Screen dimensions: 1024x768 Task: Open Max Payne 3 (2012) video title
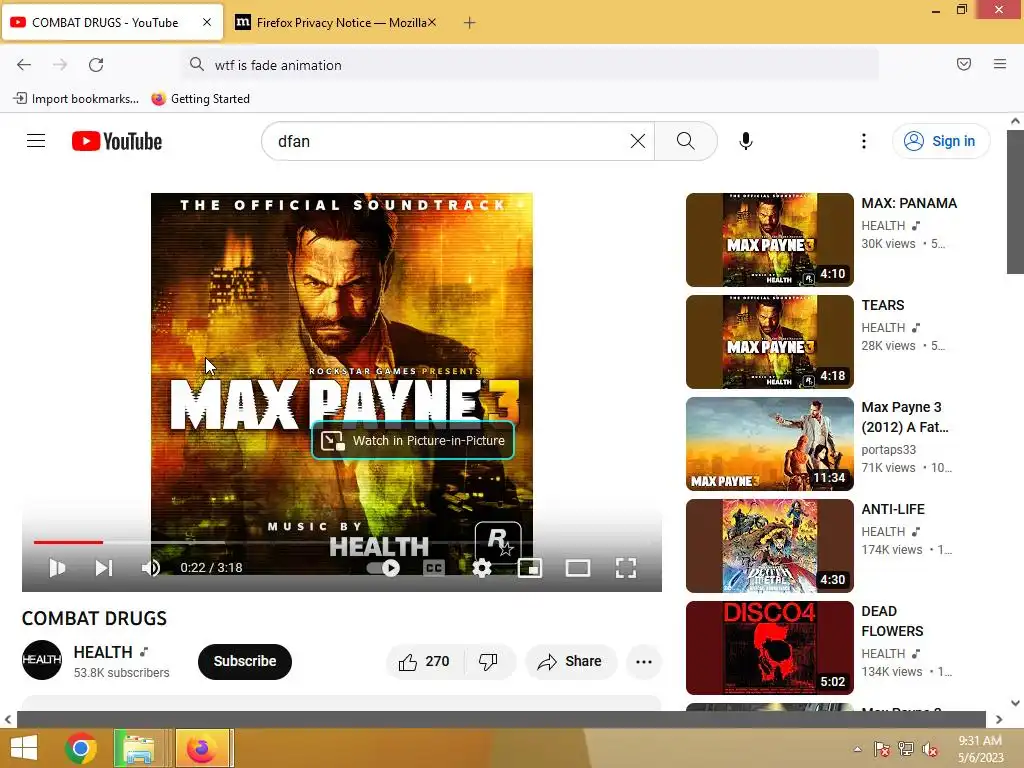click(905, 417)
